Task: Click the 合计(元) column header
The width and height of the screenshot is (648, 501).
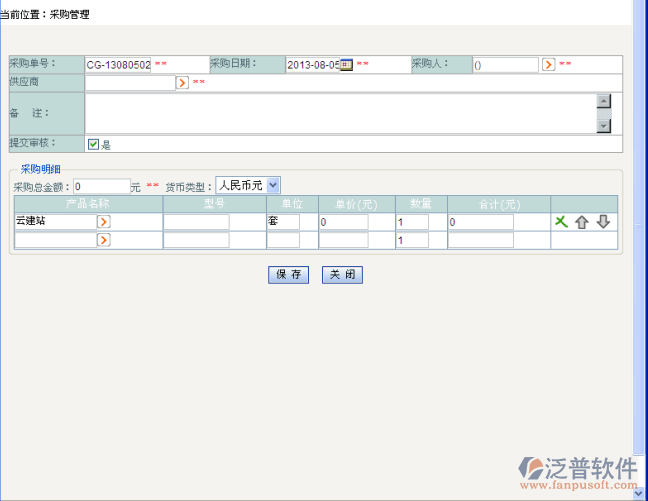Action: [x=499, y=204]
